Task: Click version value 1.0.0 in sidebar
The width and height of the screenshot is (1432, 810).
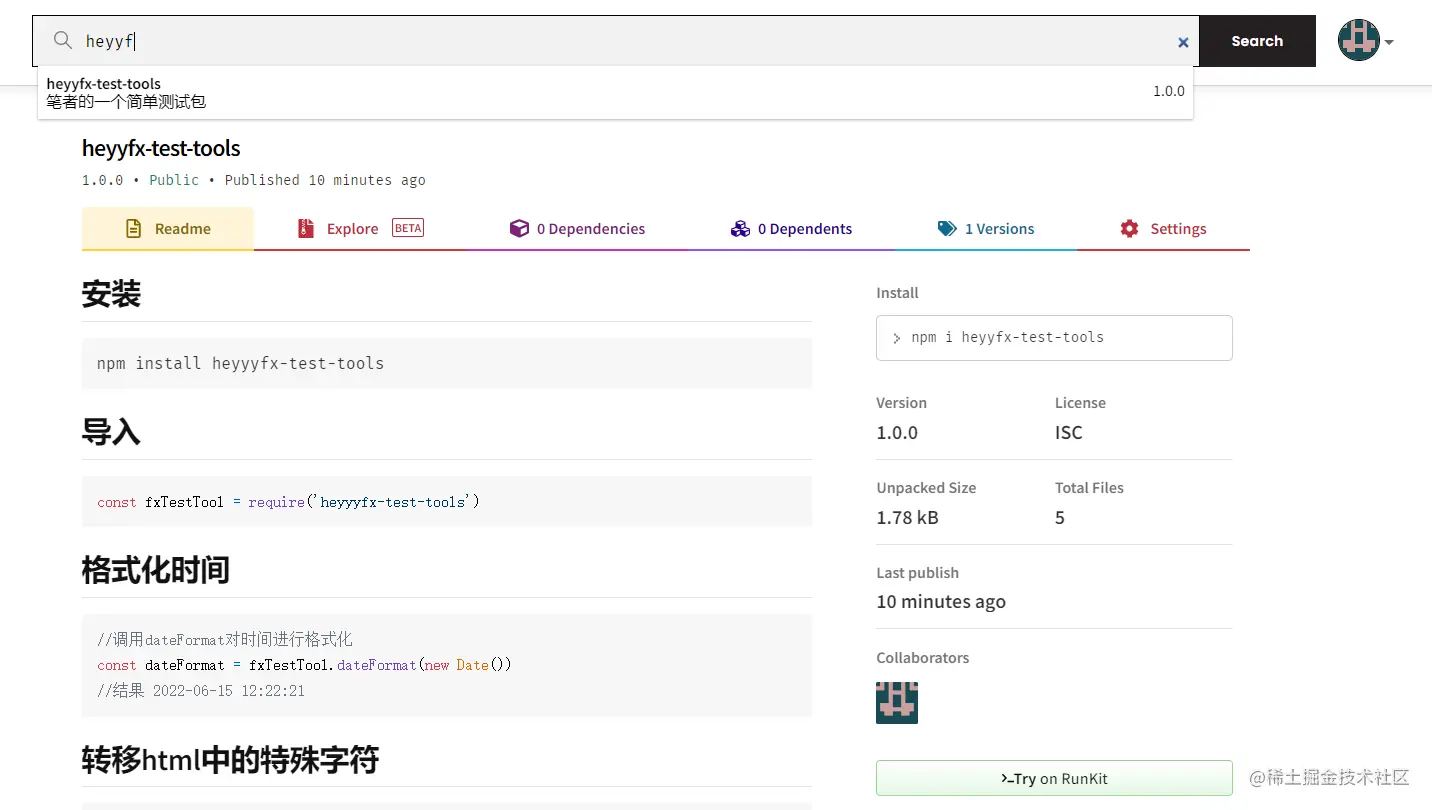Action: 897,433
